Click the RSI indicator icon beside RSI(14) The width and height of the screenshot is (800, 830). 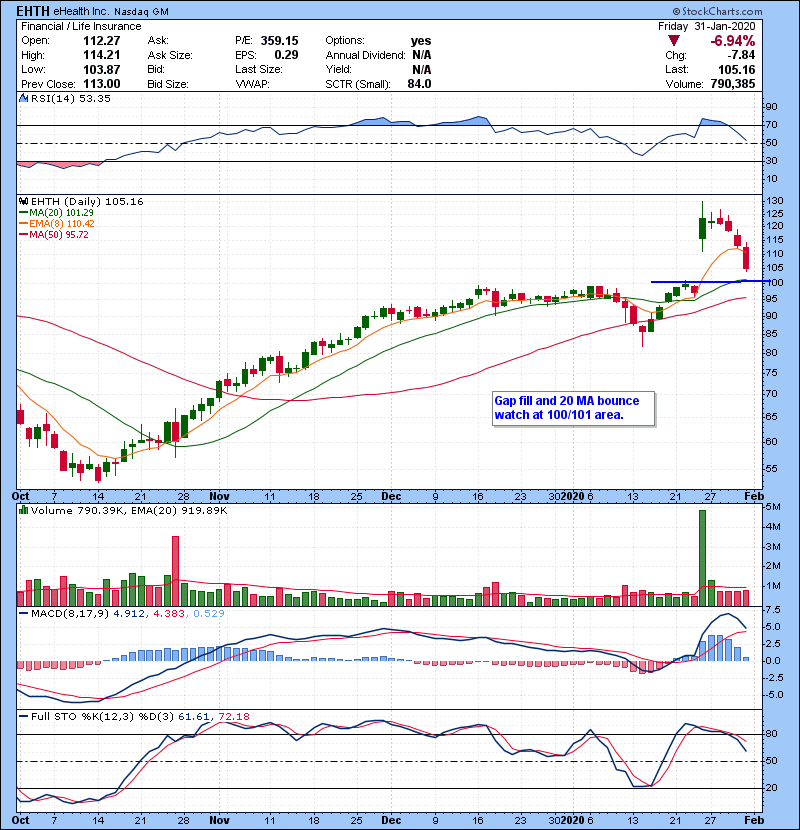click(23, 98)
